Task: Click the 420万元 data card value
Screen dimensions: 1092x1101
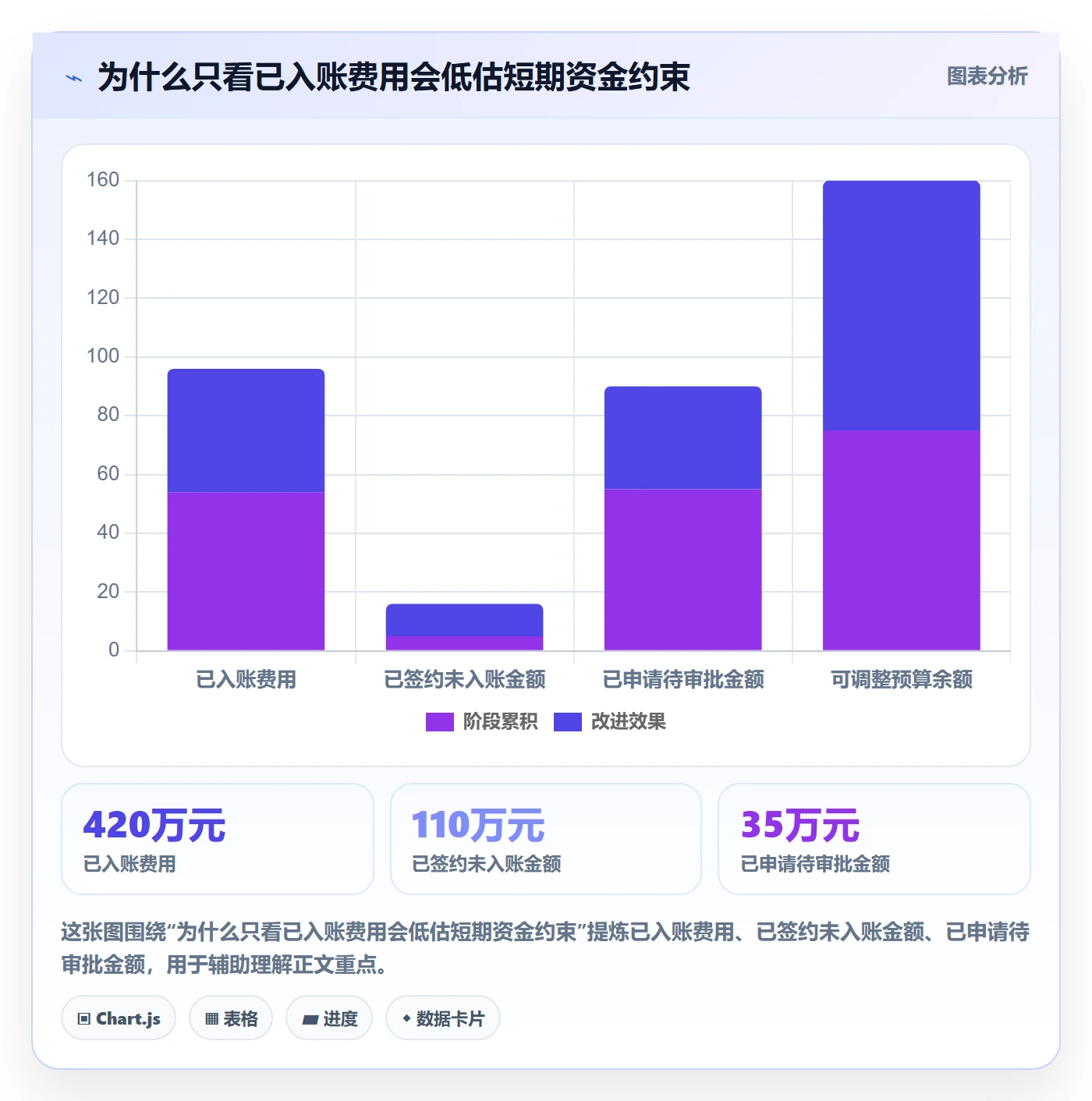Action: (x=154, y=825)
